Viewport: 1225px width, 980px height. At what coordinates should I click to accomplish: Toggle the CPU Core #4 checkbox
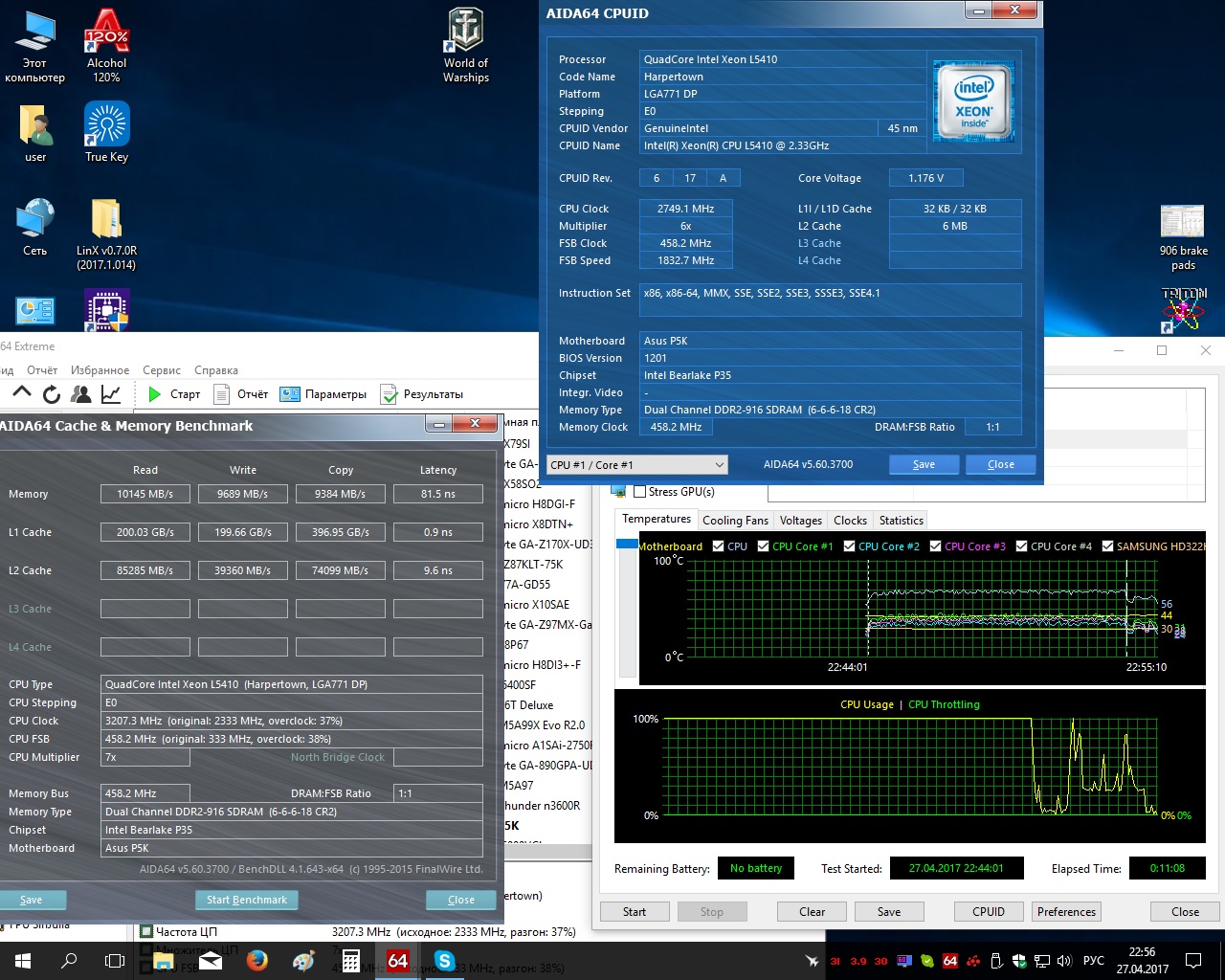coord(1022,546)
